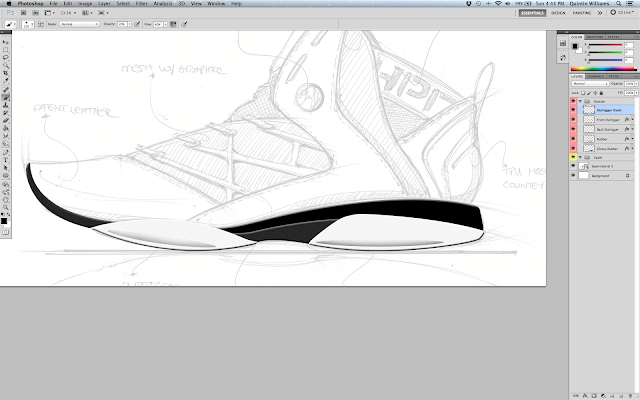
Task: Select the Type tool
Action: coord(6,160)
